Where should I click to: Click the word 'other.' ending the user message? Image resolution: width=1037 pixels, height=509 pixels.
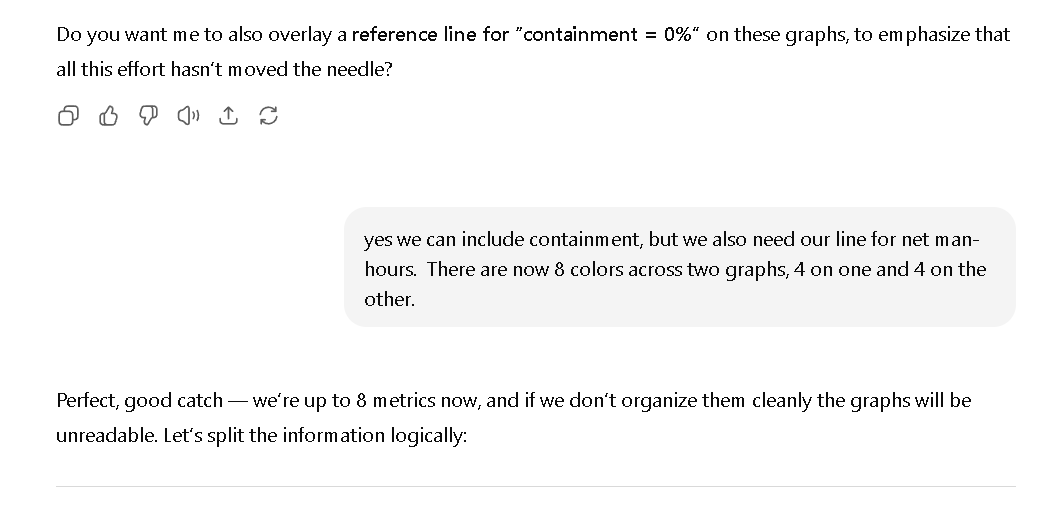pyautogui.click(x=390, y=299)
